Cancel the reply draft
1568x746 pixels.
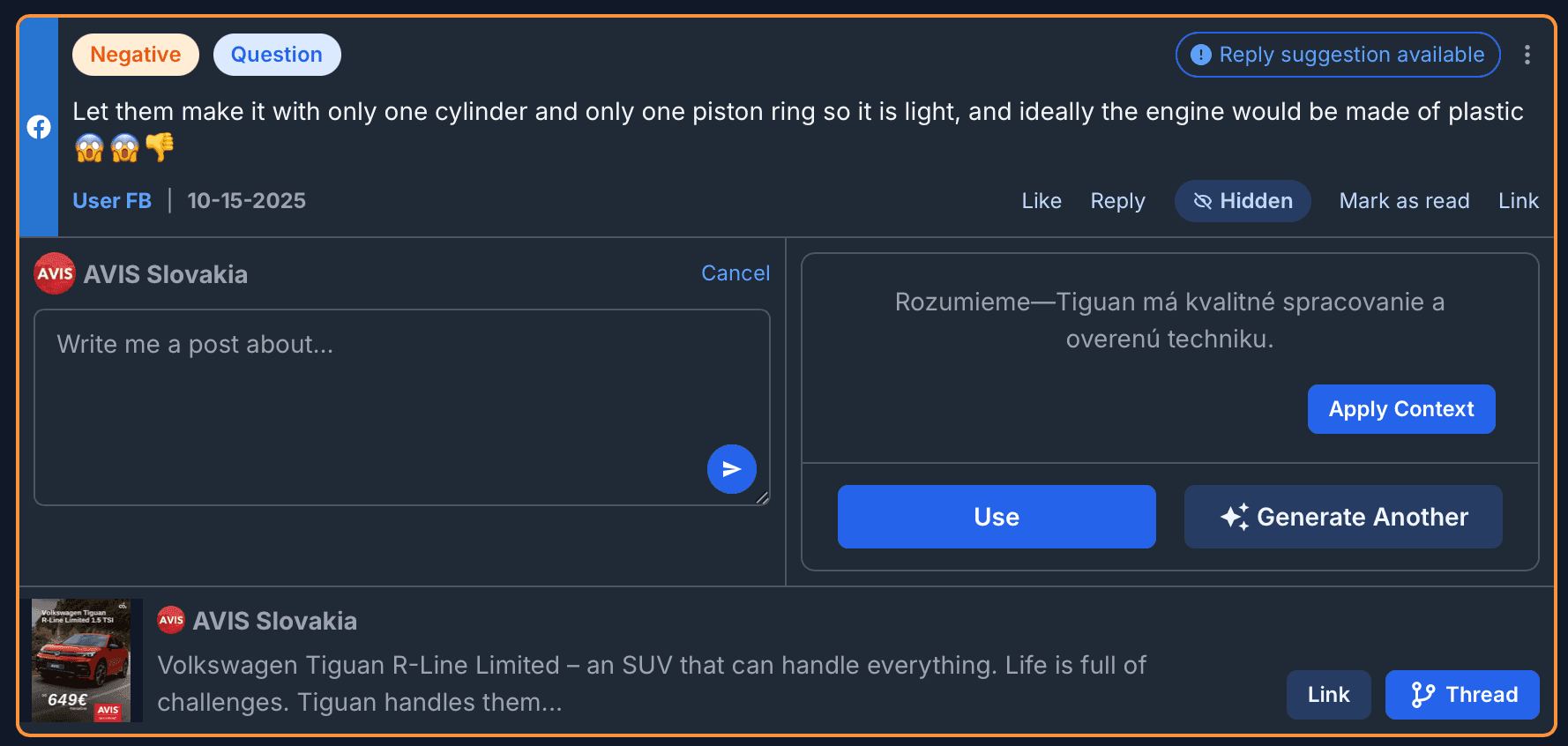tap(735, 273)
